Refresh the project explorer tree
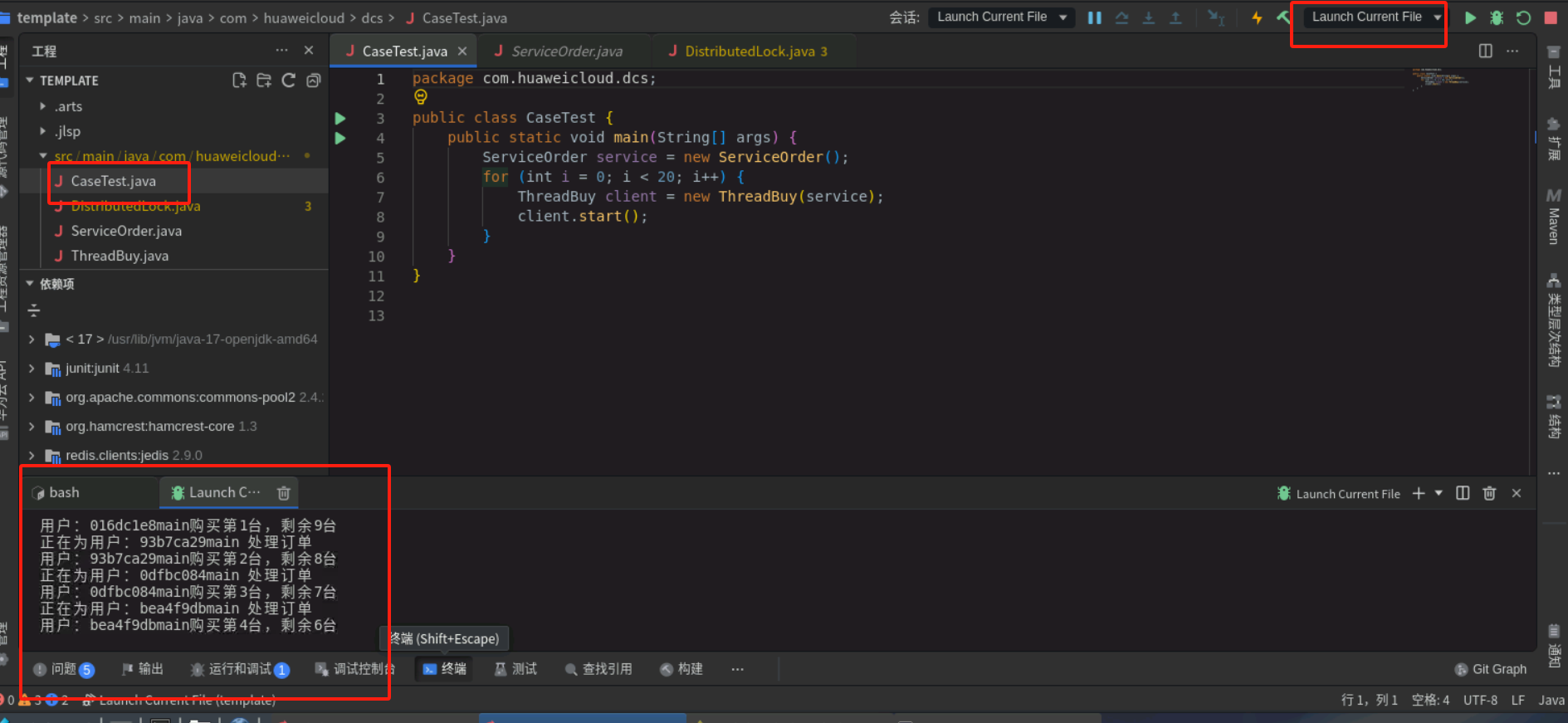Image resolution: width=1568 pixels, height=723 pixels. pyautogui.click(x=288, y=81)
